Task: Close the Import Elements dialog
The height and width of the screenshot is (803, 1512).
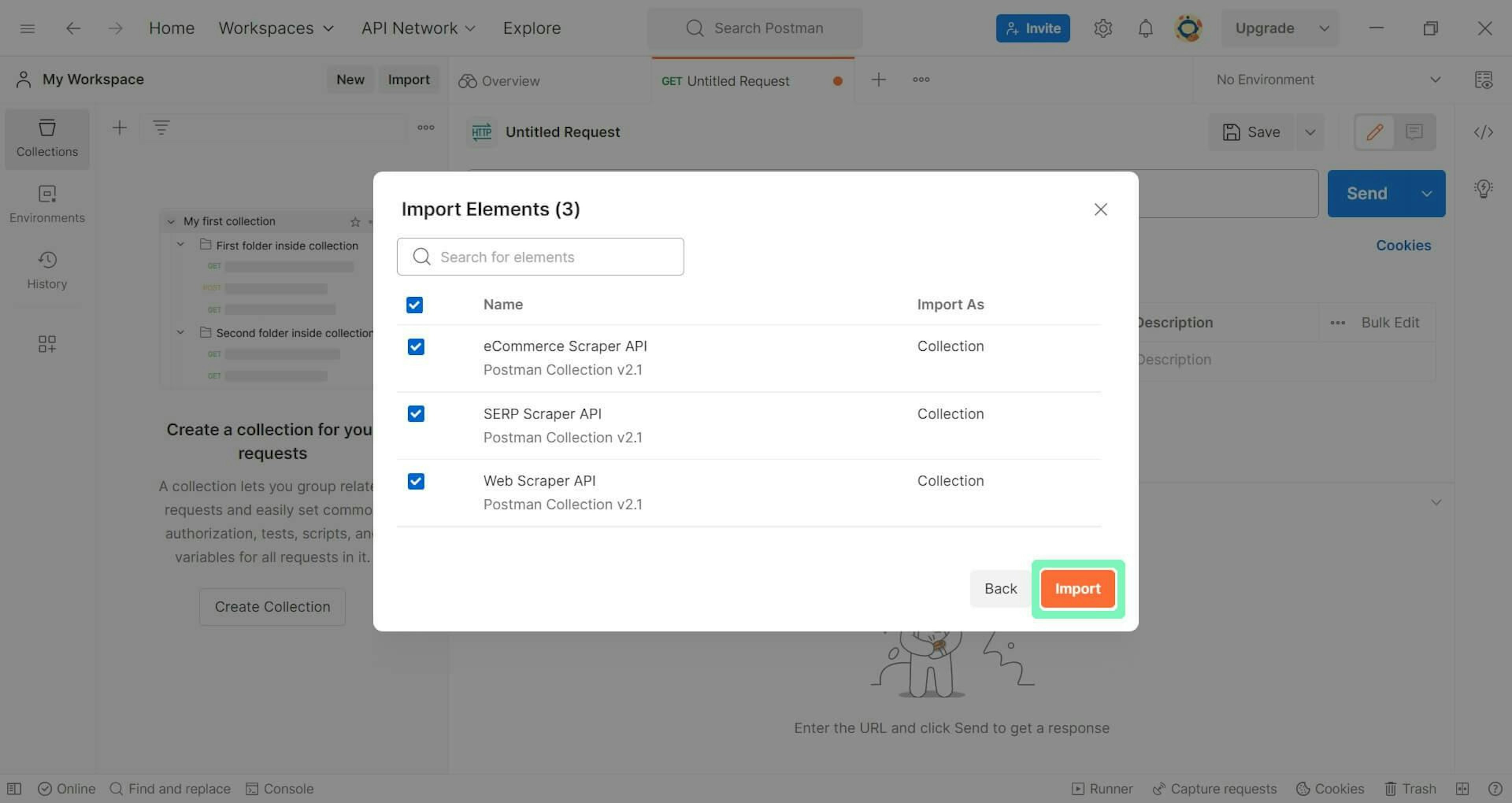Action: (1100, 209)
